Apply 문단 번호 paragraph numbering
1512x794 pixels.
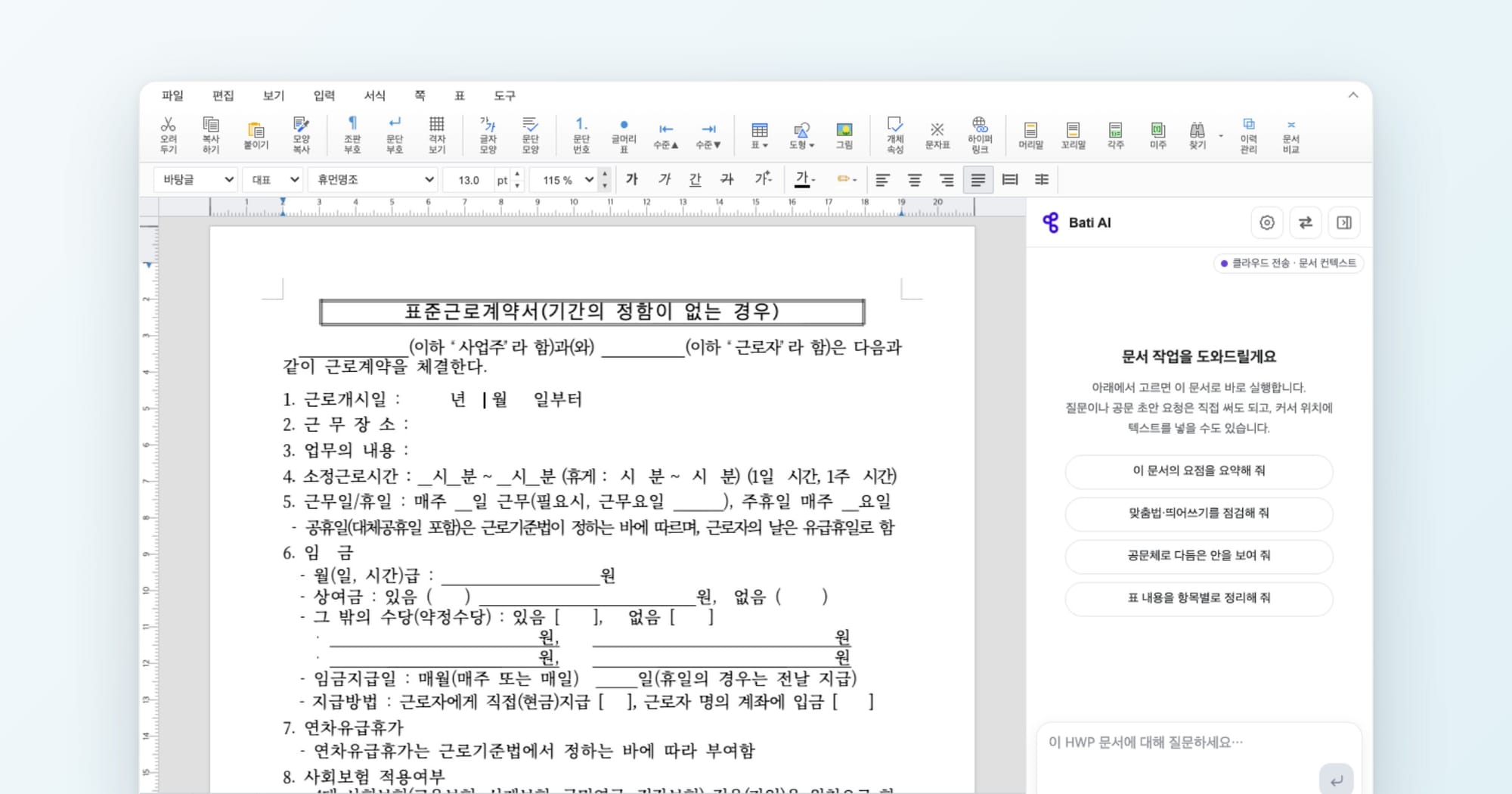[581, 135]
